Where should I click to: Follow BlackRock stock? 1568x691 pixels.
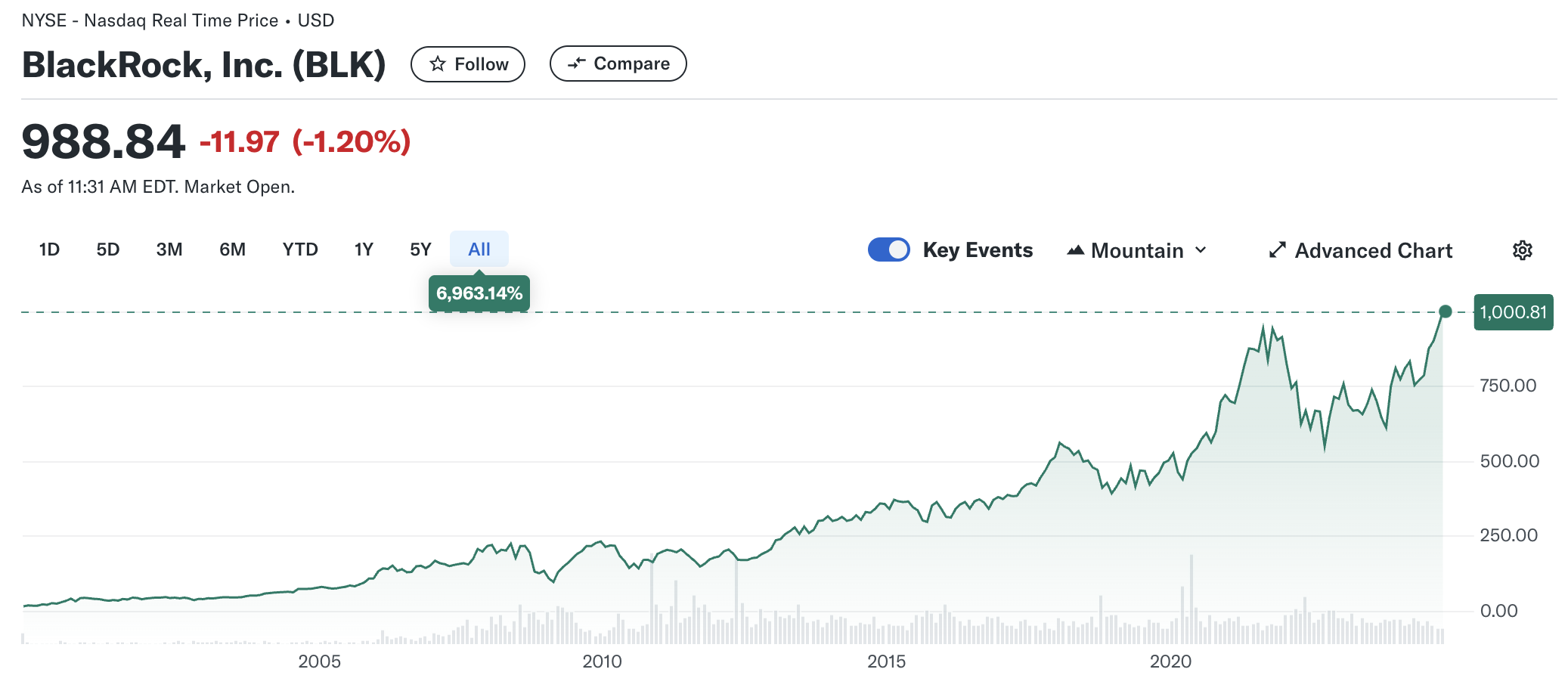[468, 64]
